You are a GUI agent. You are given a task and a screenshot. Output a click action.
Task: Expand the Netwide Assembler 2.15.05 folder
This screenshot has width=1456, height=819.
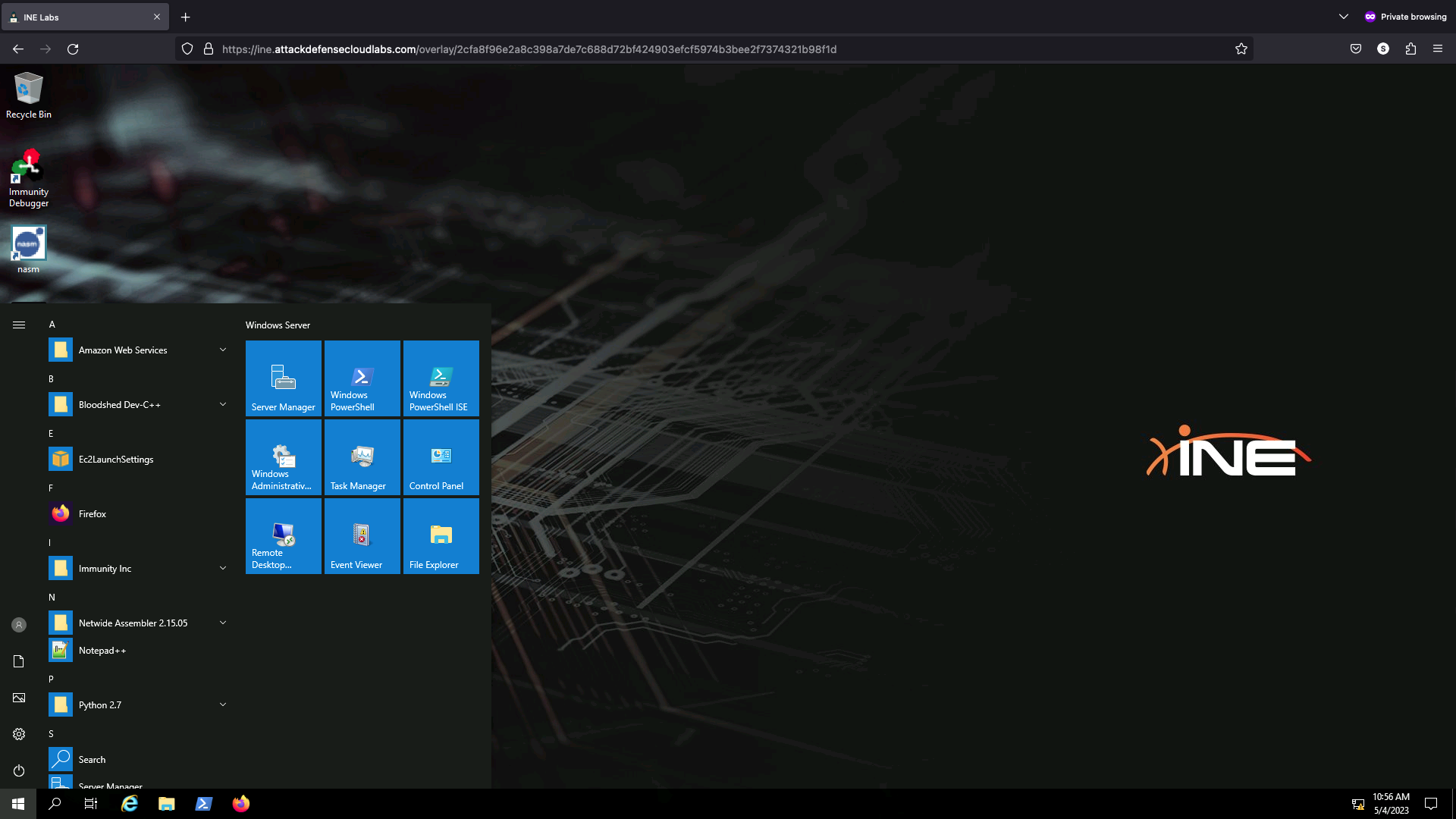(138, 623)
